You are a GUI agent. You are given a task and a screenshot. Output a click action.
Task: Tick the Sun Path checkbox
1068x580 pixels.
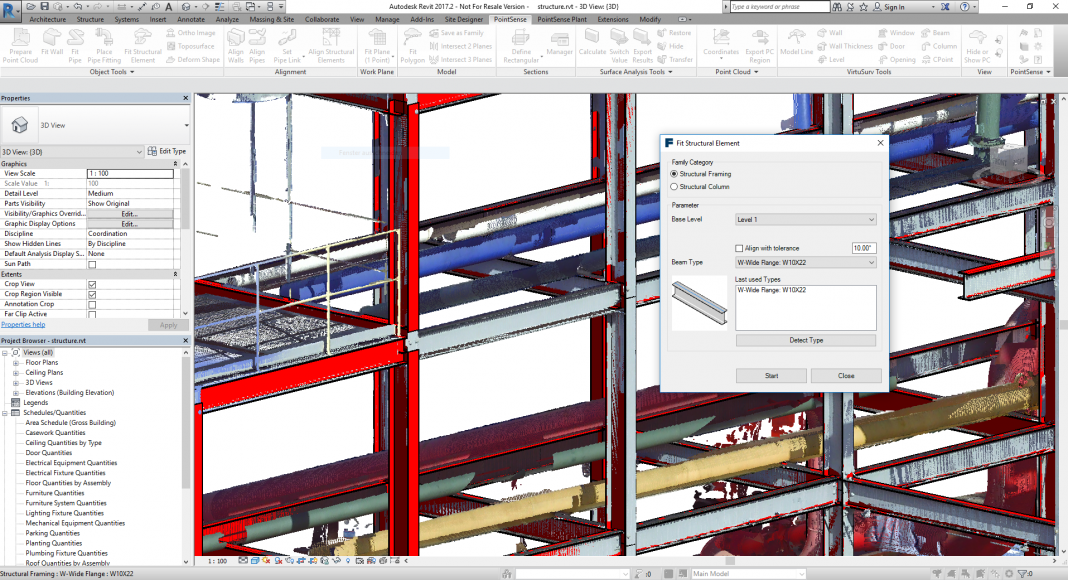(92, 265)
